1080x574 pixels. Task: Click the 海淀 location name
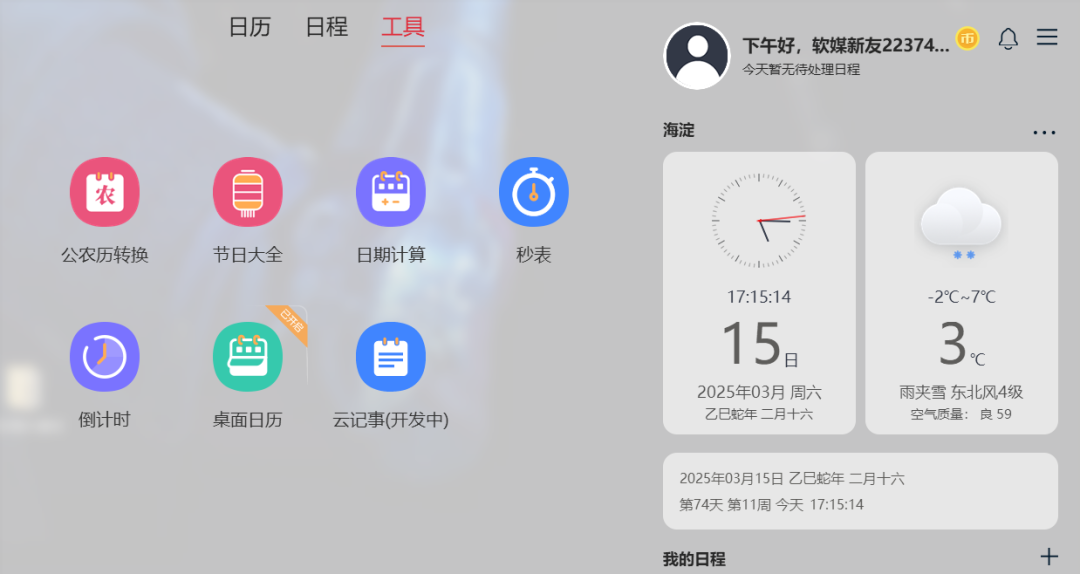pyautogui.click(x=678, y=130)
